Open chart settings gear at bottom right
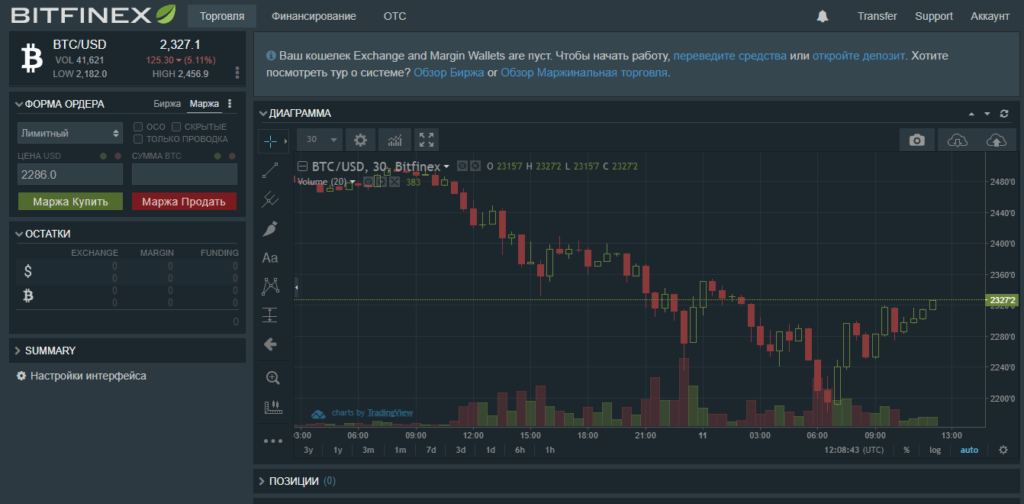This screenshot has width=1024, height=504. [x=1004, y=449]
